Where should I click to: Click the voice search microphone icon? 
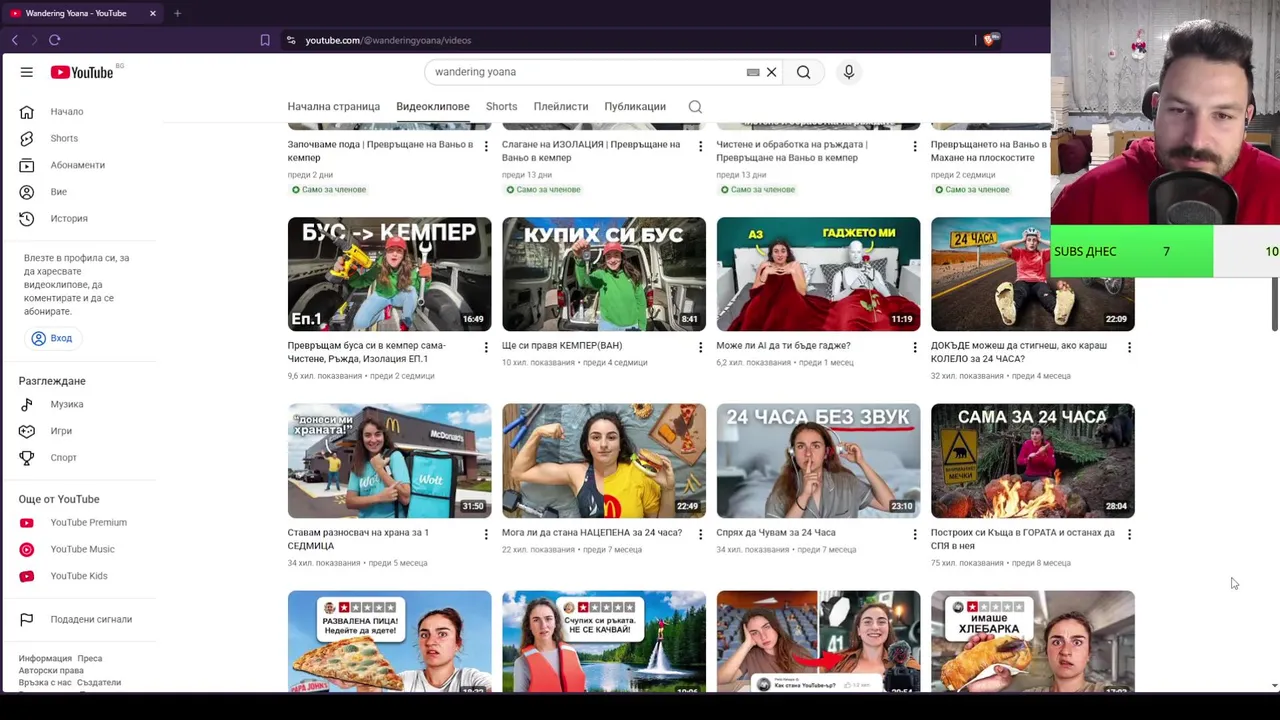tap(849, 72)
